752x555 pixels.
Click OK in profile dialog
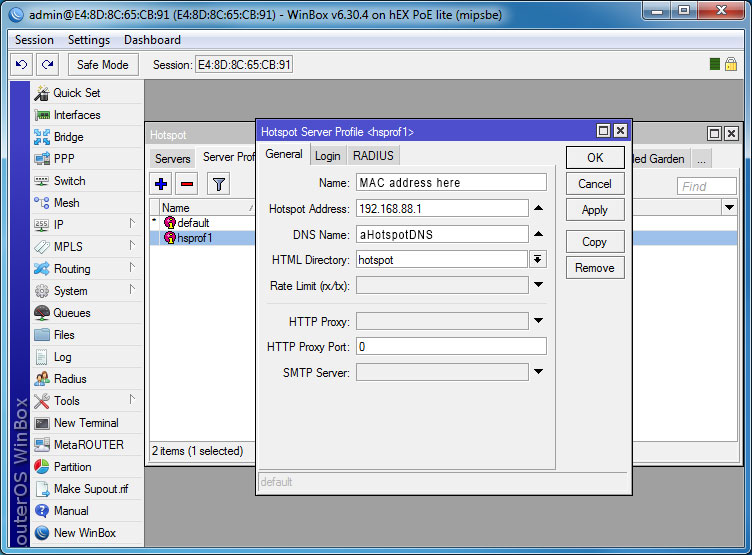[x=595, y=158]
